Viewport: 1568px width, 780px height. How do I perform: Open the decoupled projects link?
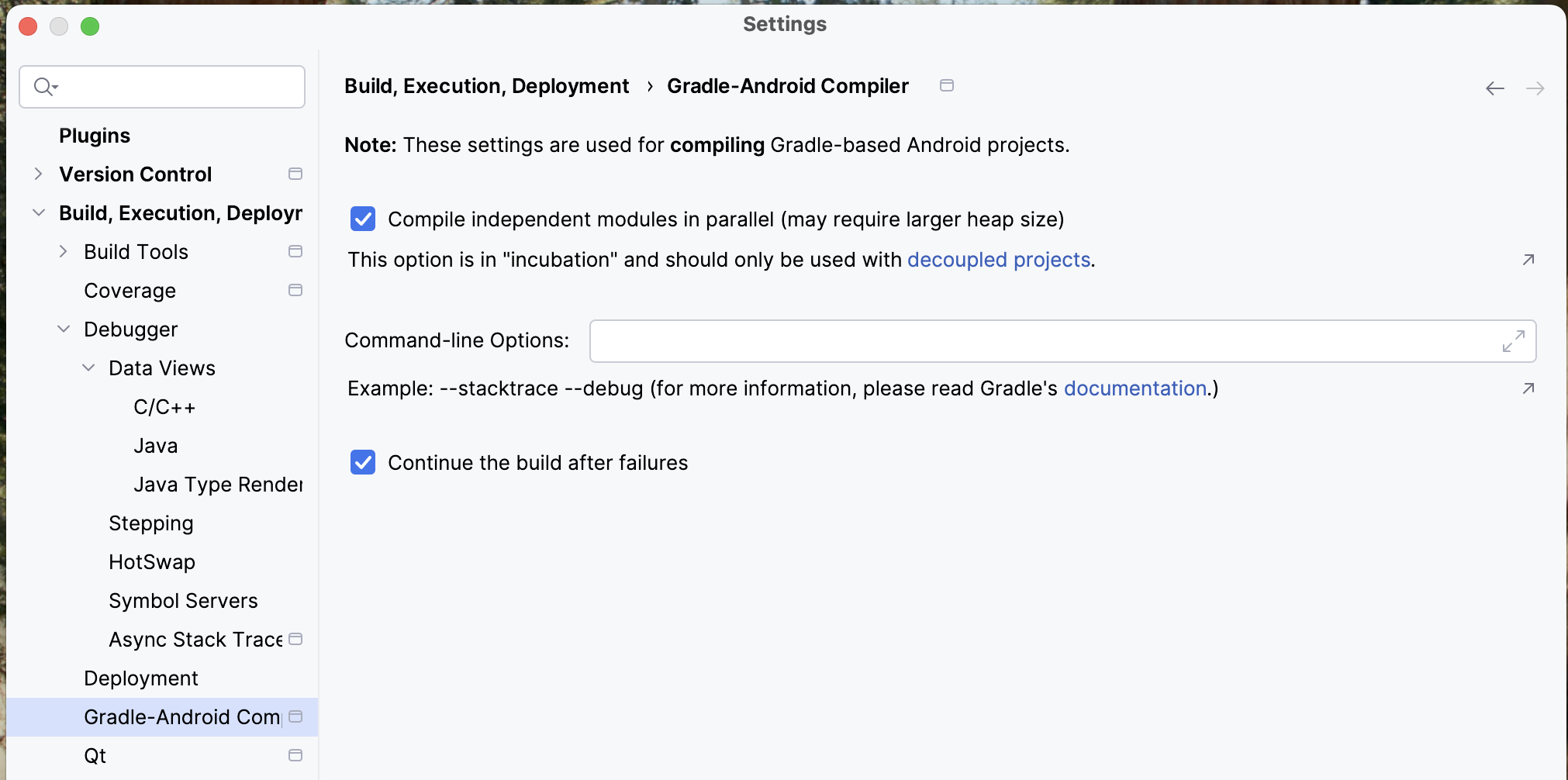pyautogui.click(x=998, y=260)
